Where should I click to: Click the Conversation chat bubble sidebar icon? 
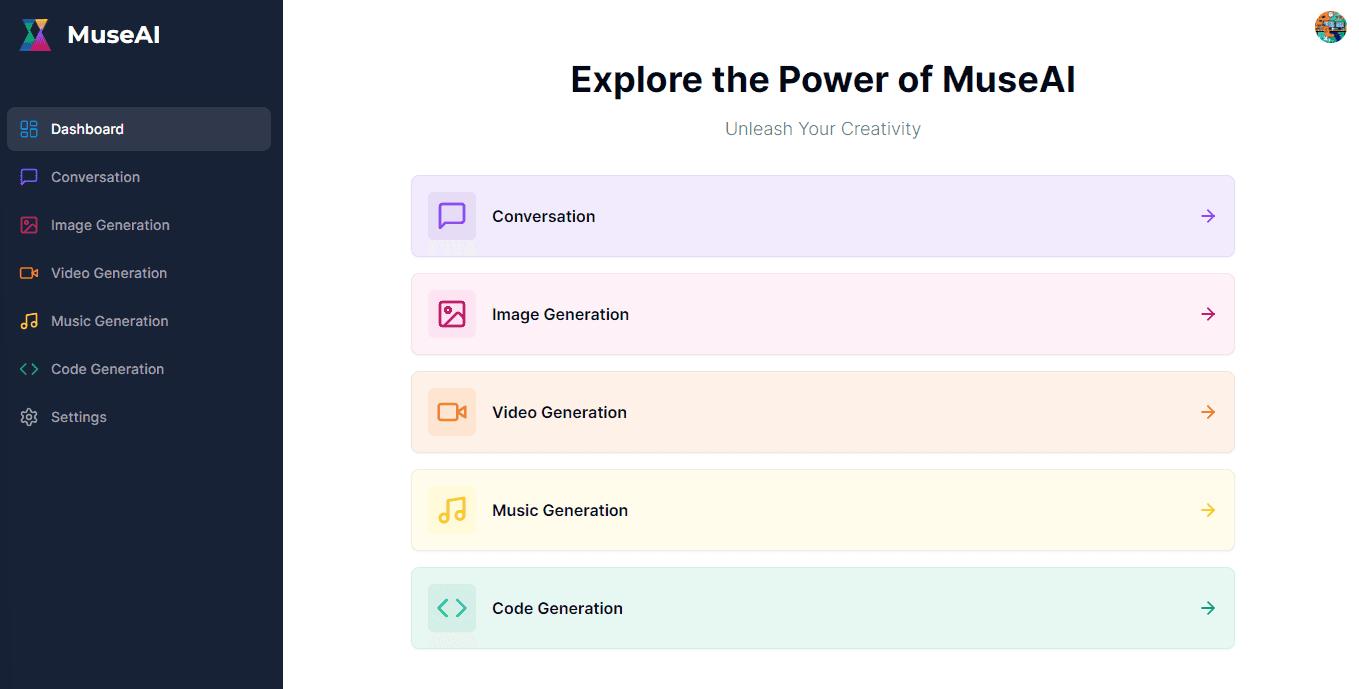coord(29,177)
